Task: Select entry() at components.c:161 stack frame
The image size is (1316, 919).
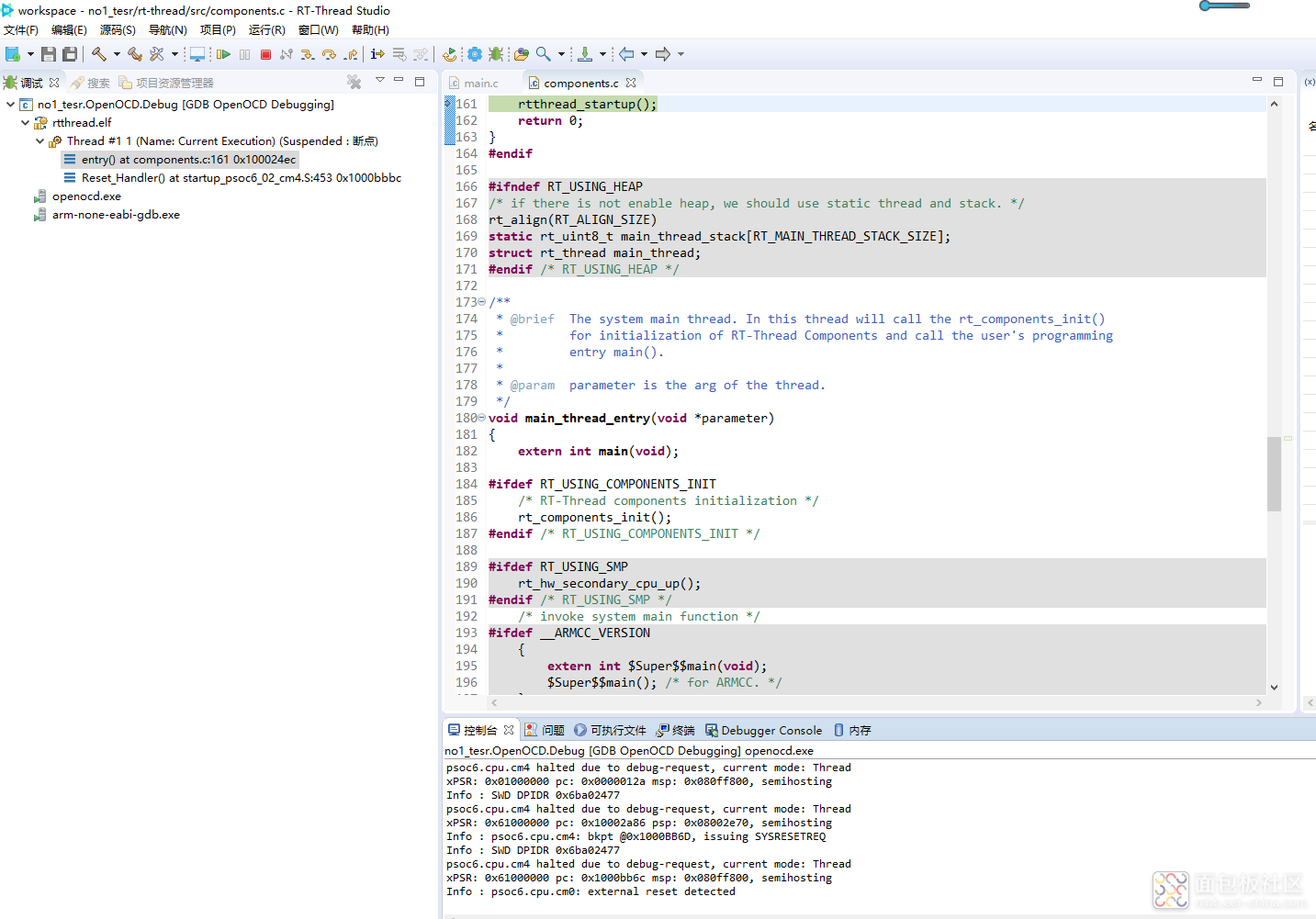Action: point(180,160)
